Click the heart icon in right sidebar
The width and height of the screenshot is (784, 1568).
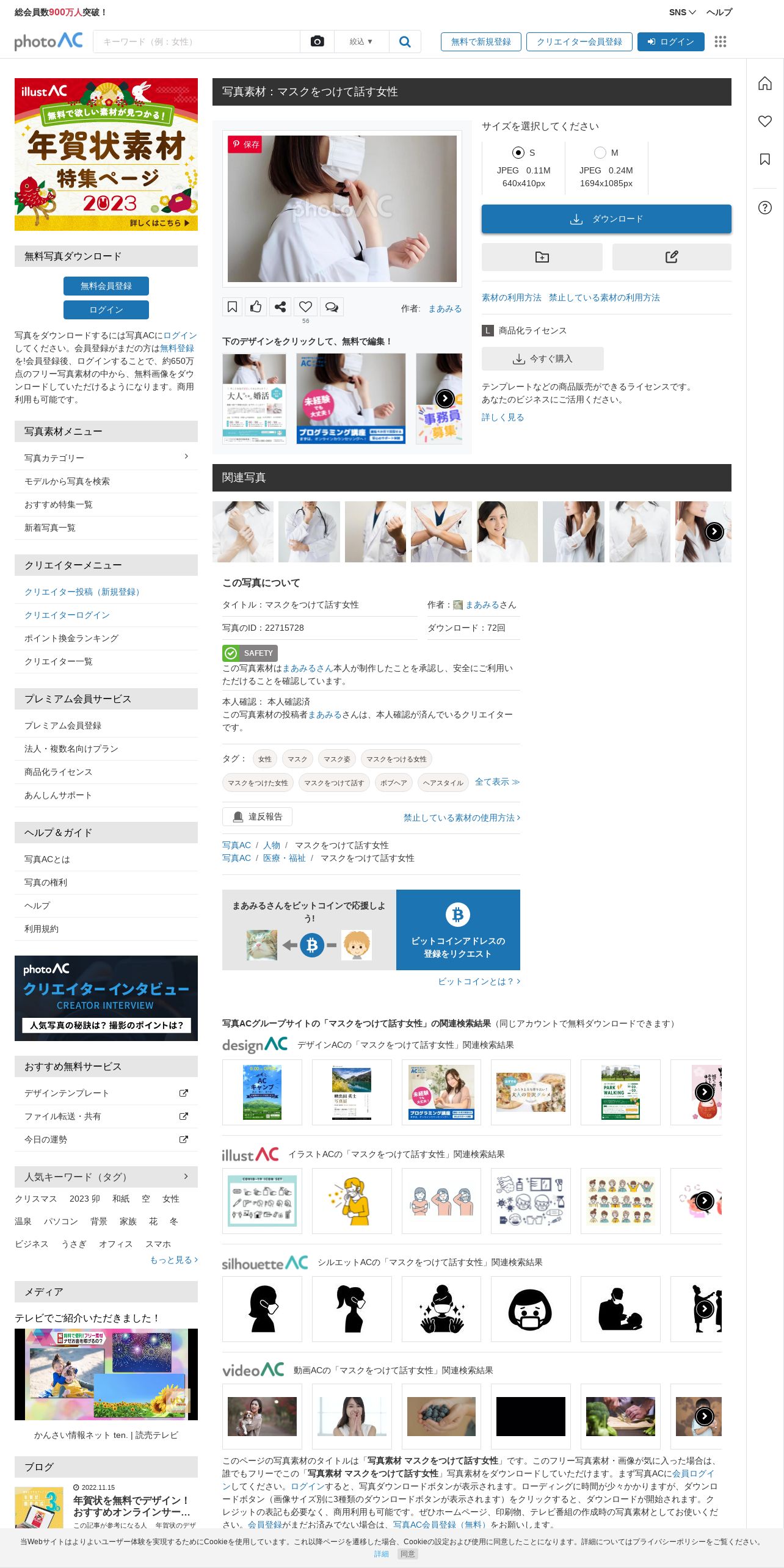pos(765,122)
